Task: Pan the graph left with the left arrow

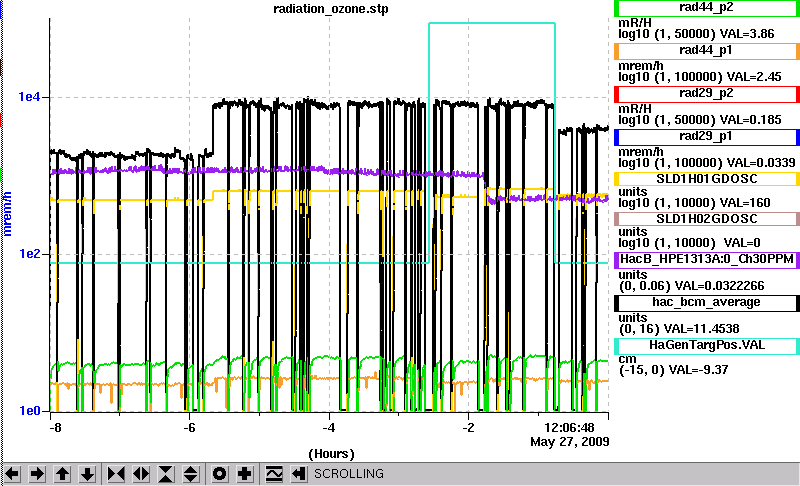Action: point(12,474)
